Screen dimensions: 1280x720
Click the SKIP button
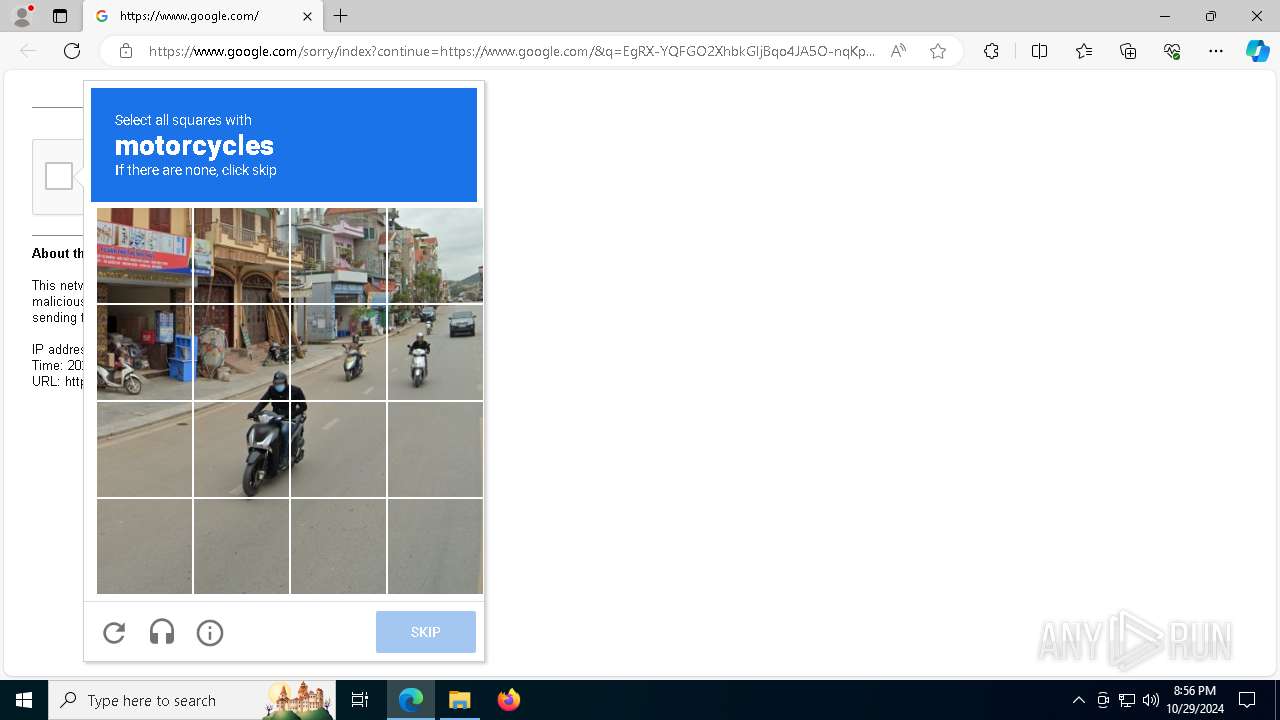[426, 632]
